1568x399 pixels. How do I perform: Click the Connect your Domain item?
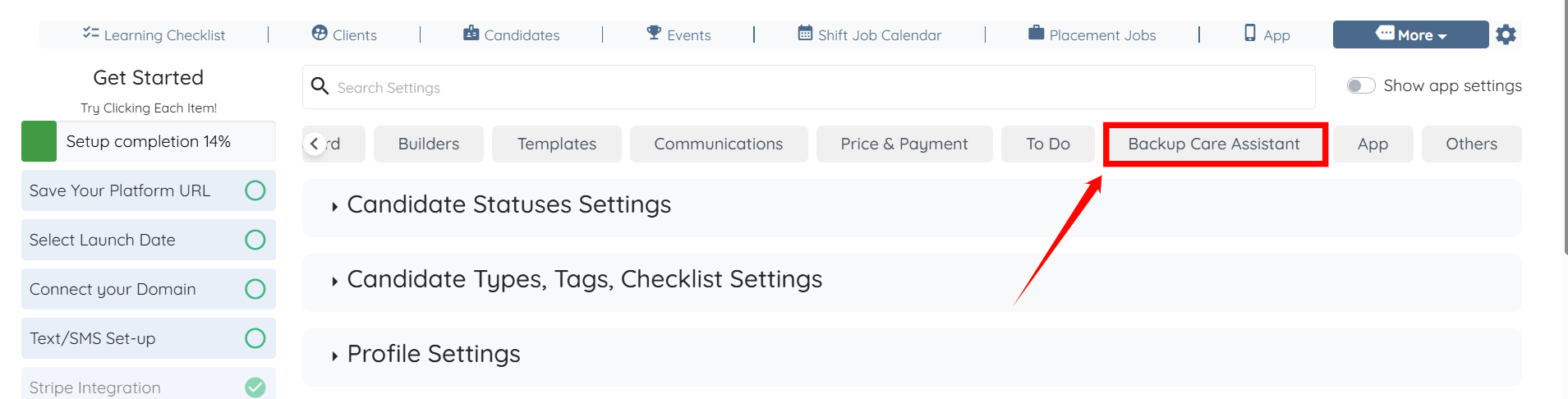click(113, 289)
